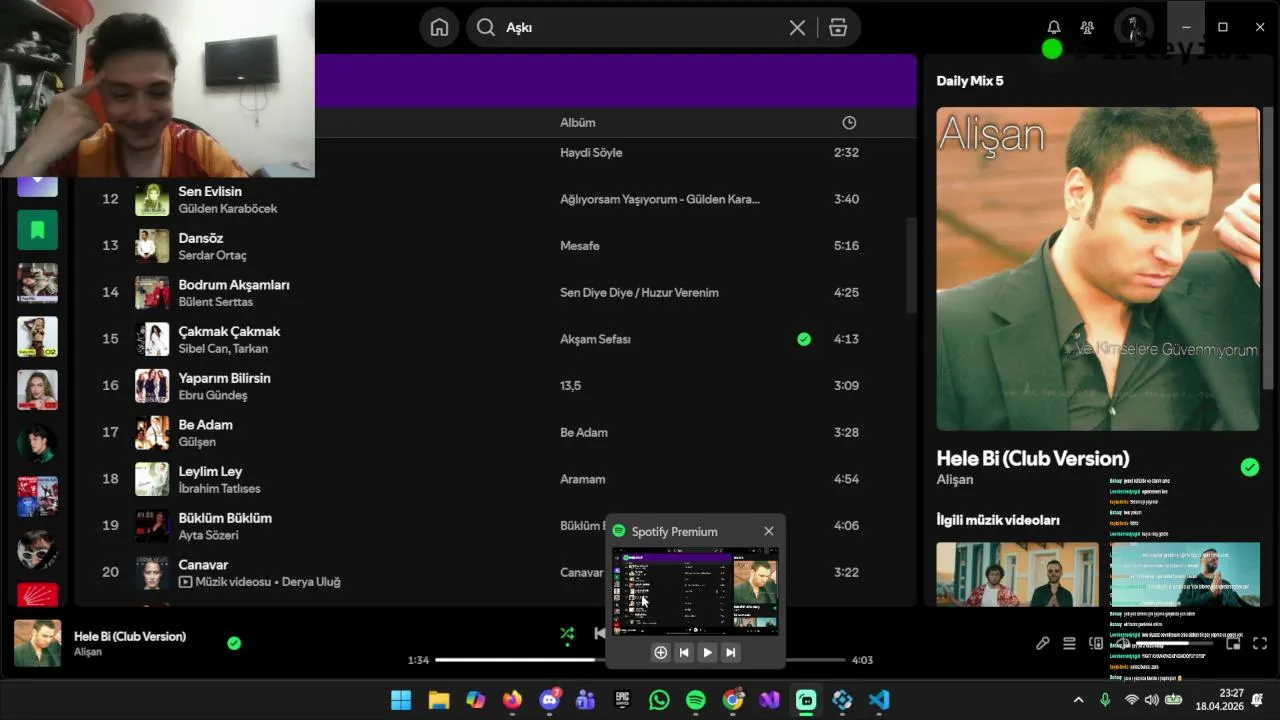Open the microphone indicator in the system tray
The height and width of the screenshot is (720, 1280).
[x=1105, y=700]
